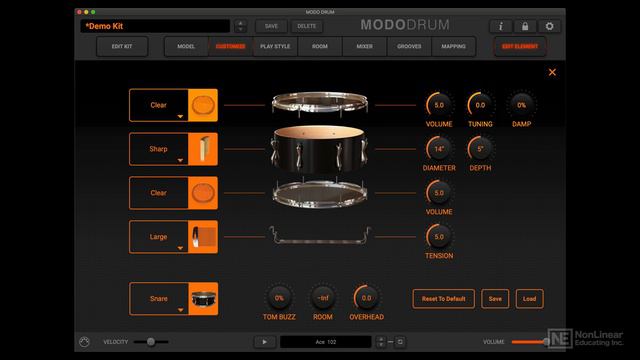Click the Load element button
This screenshot has height=360, width=640.
pyautogui.click(x=529, y=299)
